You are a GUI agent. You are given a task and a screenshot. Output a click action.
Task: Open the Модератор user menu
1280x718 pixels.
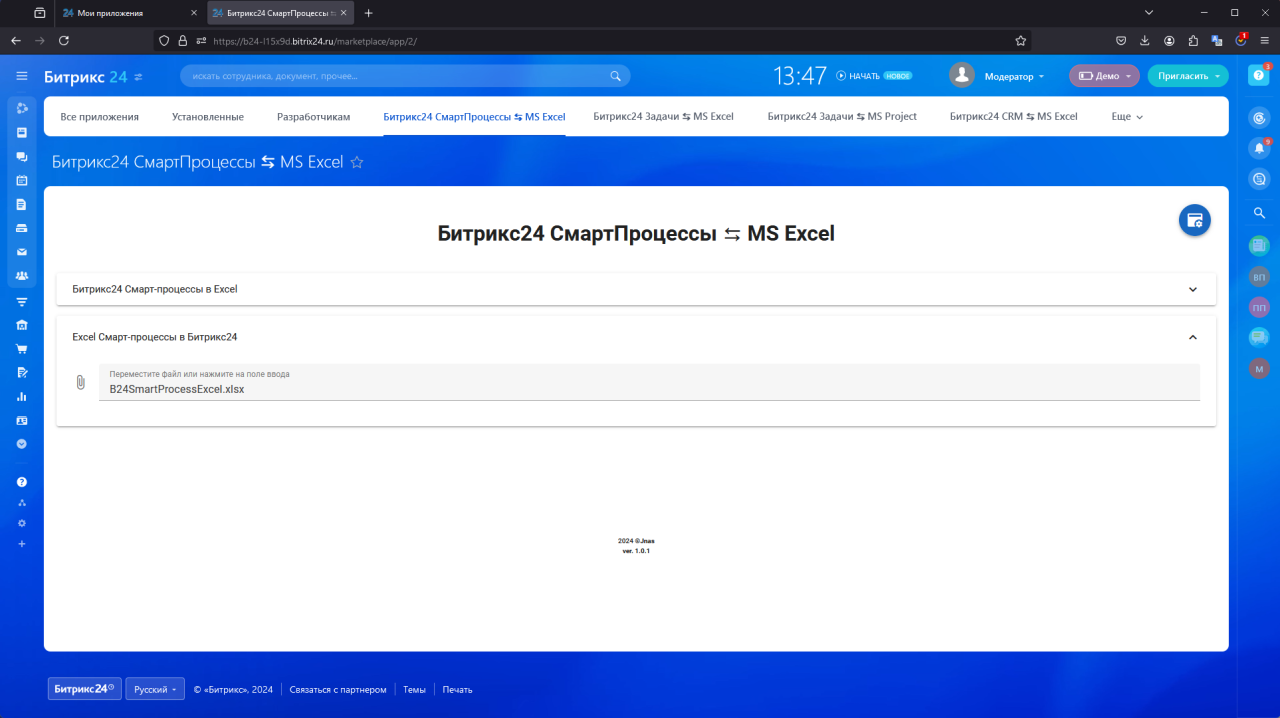click(x=1013, y=76)
